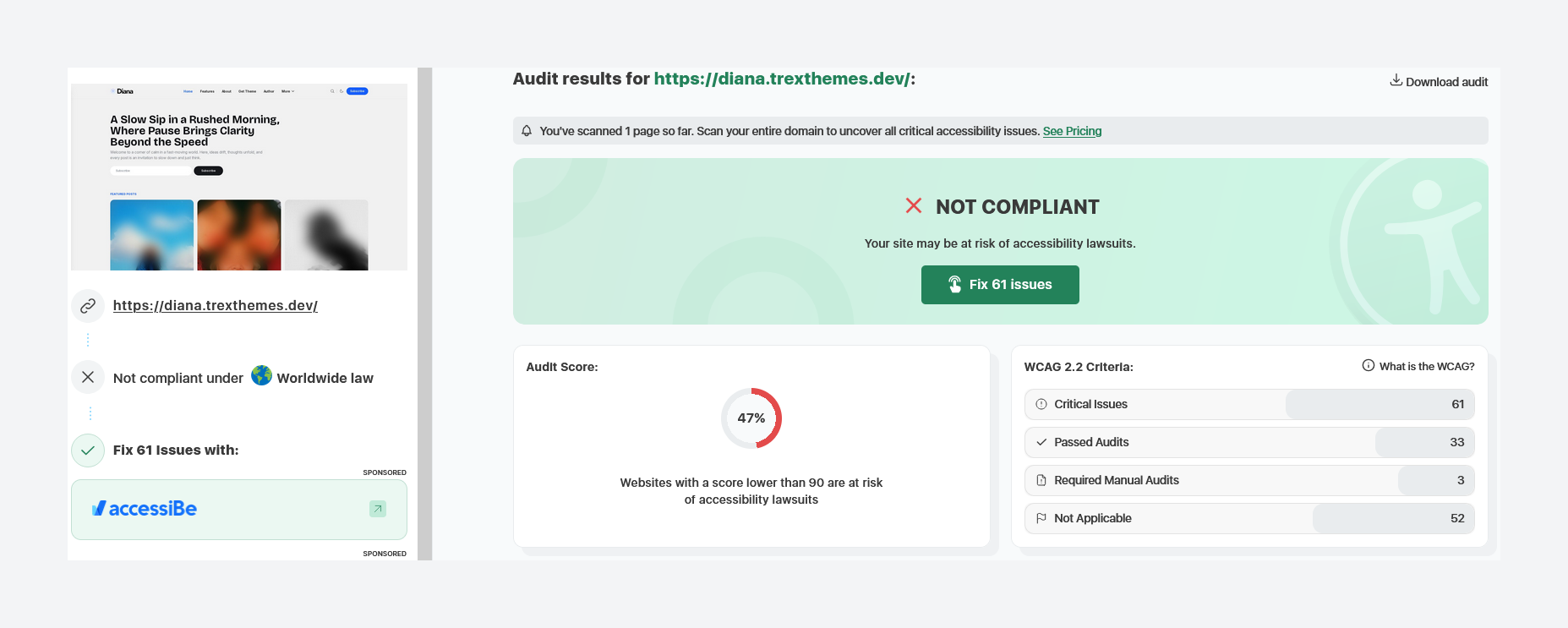Expand the Critical Issues row
The height and width of the screenshot is (628, 1568).
pyautogui.click(x=1248, y=404)
